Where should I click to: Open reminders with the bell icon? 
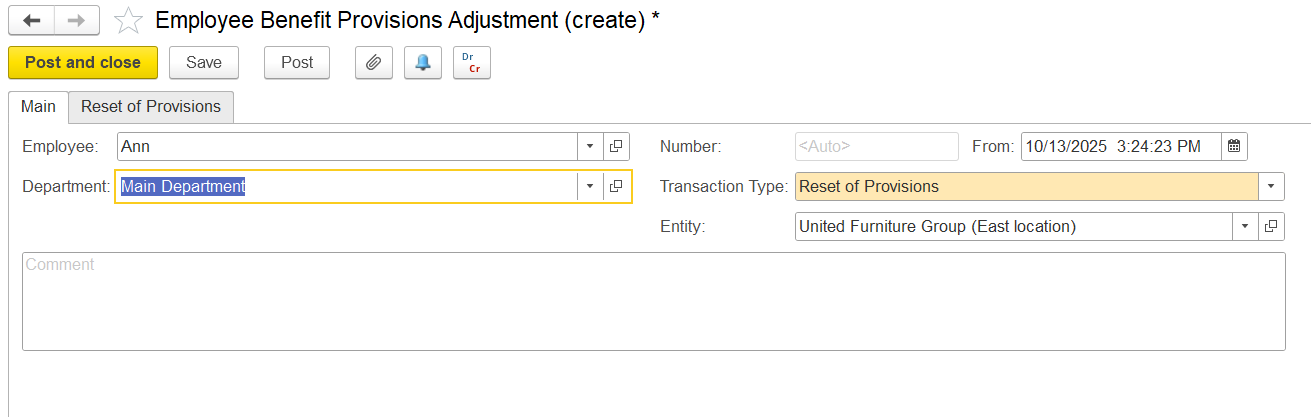coord(423,62)
